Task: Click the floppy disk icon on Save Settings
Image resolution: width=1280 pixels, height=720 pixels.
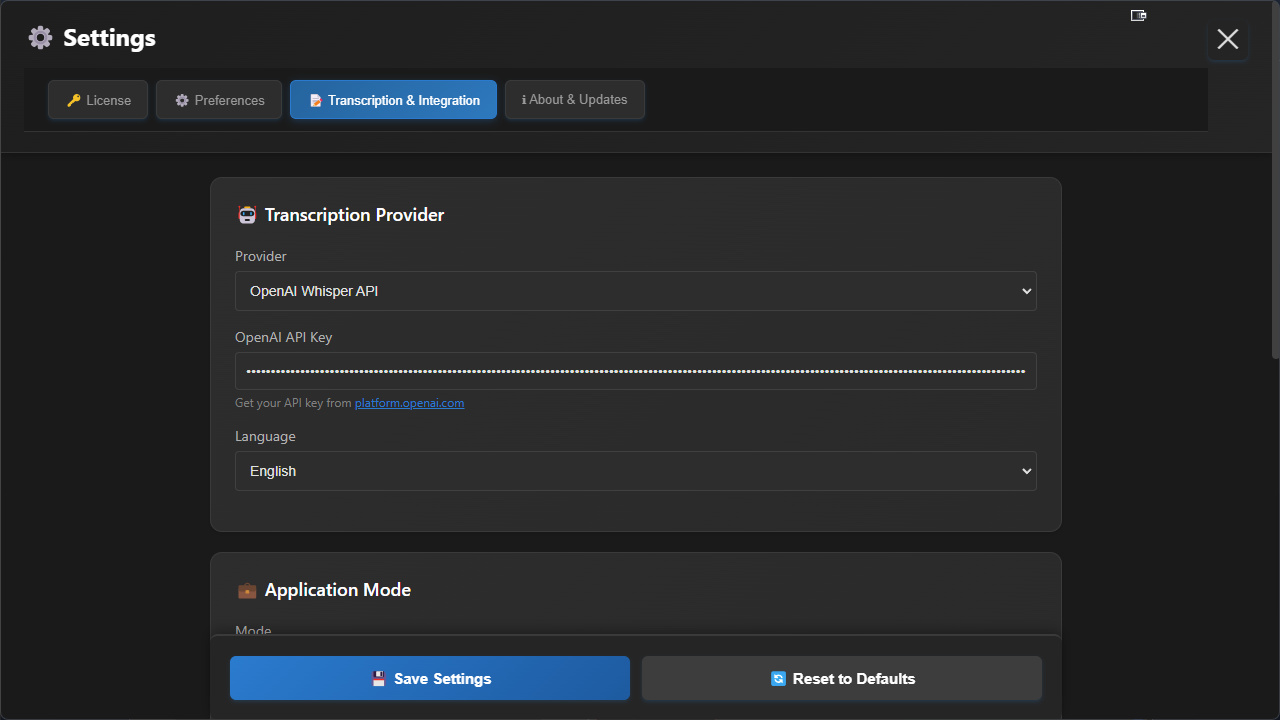Action: click(x=379, y=679)
